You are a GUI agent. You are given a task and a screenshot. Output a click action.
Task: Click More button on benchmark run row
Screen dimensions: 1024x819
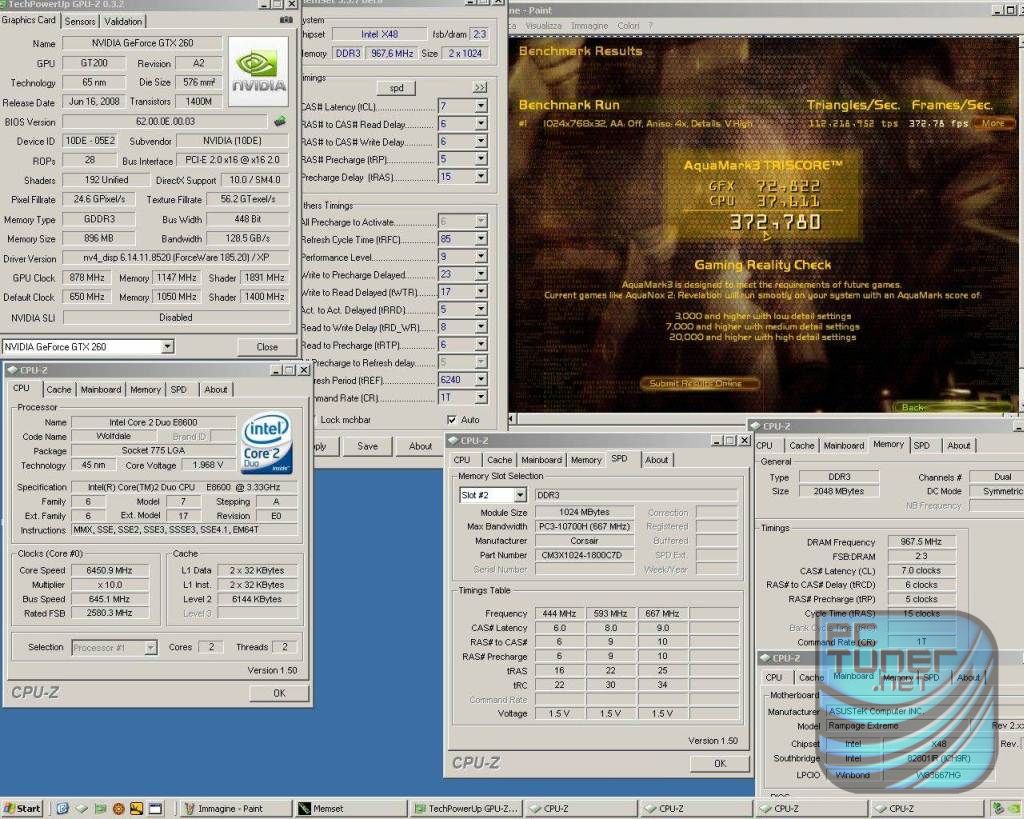click(x=993, y=123)
